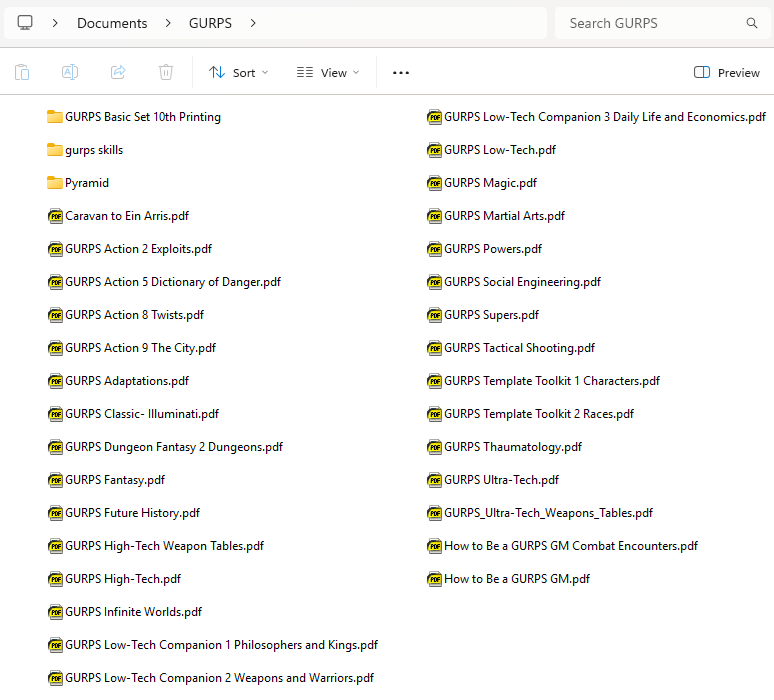
Task: Select How to Be a GURPS GM Combat Encounters.pdf
Action: [x=571, y=546]
